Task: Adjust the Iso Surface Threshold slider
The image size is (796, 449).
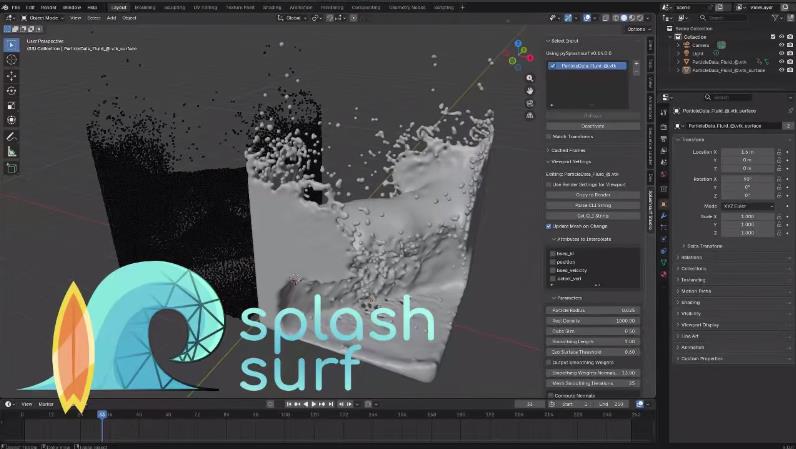Action: (x=593, y=352)
